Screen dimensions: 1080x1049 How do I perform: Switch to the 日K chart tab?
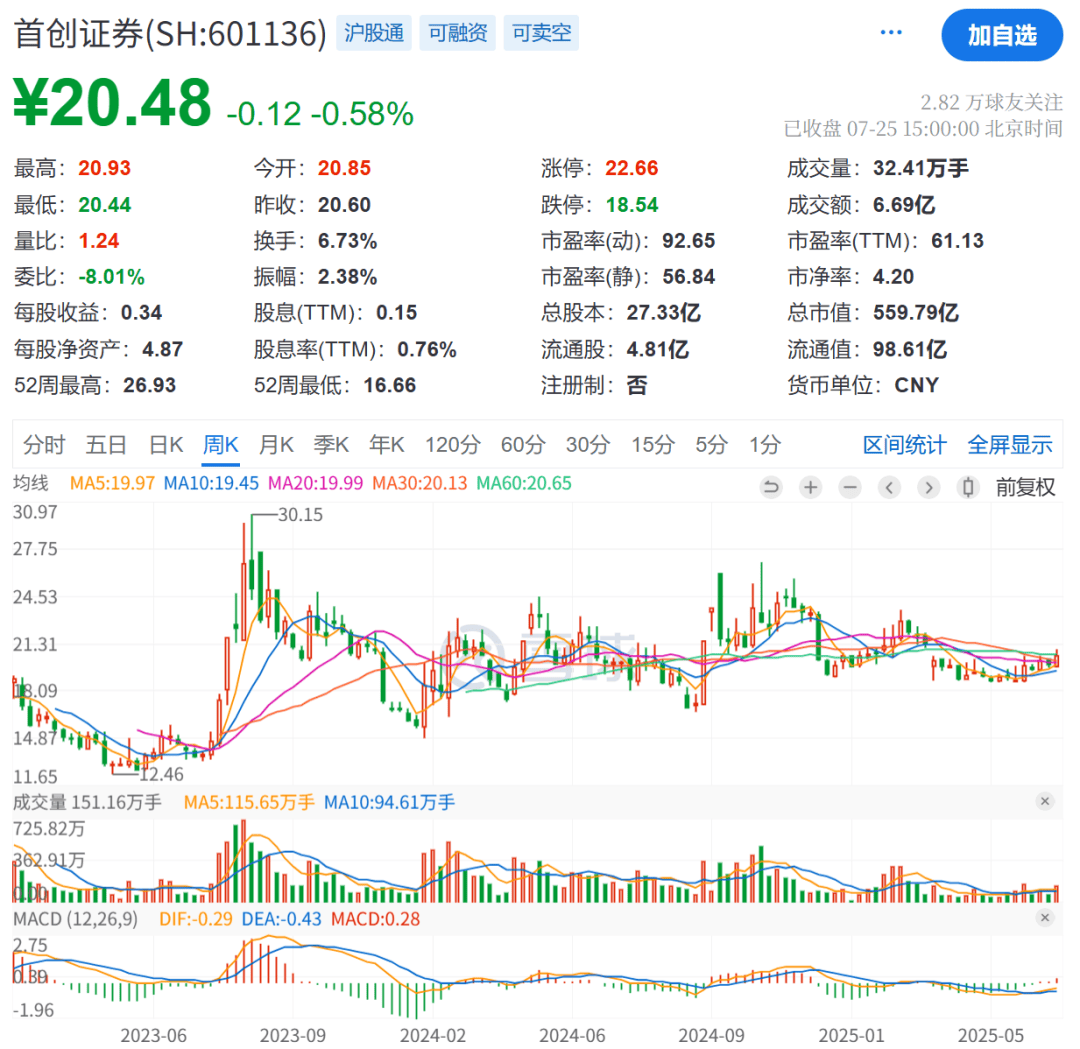[x=166, y=445]
